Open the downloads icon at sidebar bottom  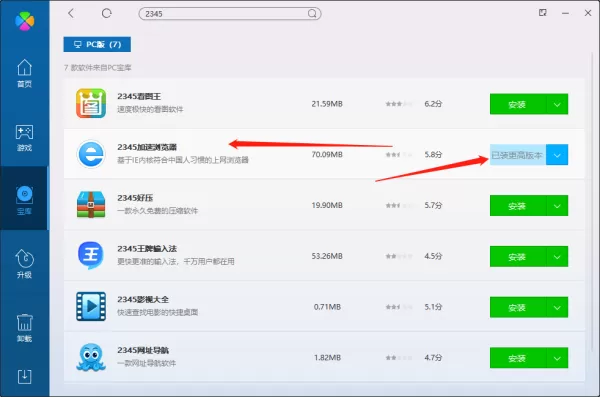[24, 376]
